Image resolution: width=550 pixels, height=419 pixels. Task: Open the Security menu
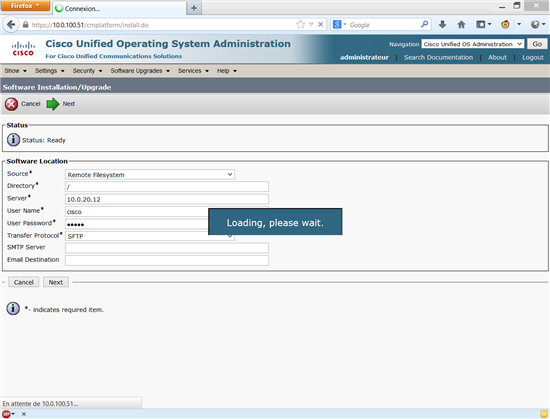coord(87,71)
